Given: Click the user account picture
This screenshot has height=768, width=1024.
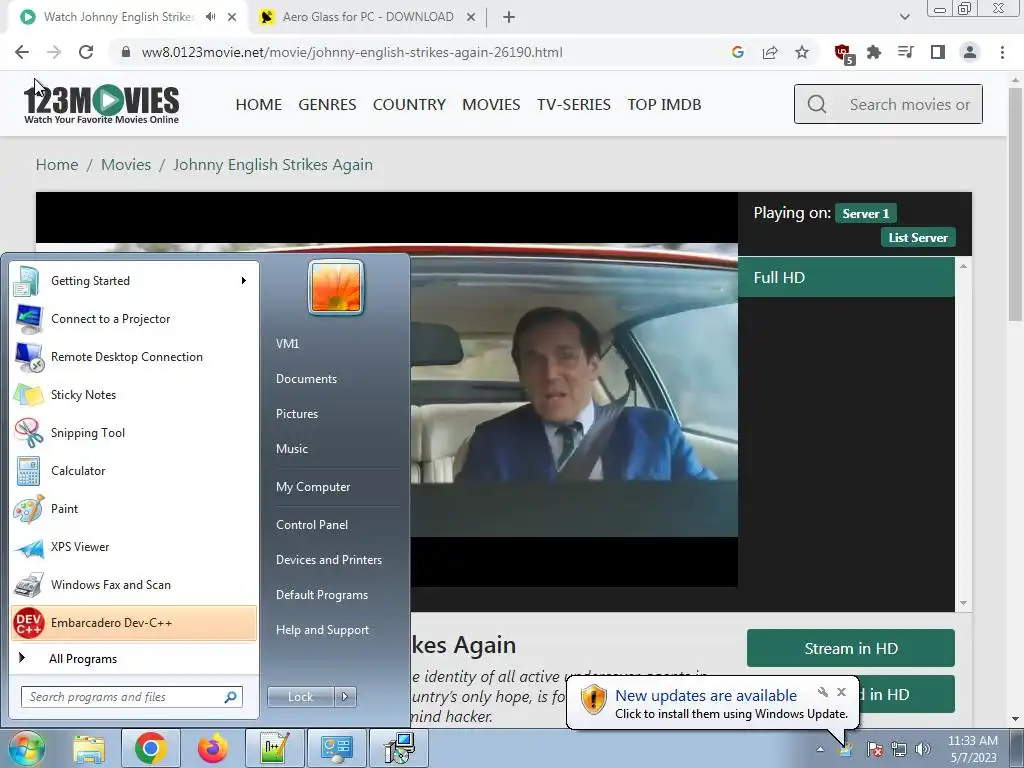Looking at the screenshot, I should point(336,288).
